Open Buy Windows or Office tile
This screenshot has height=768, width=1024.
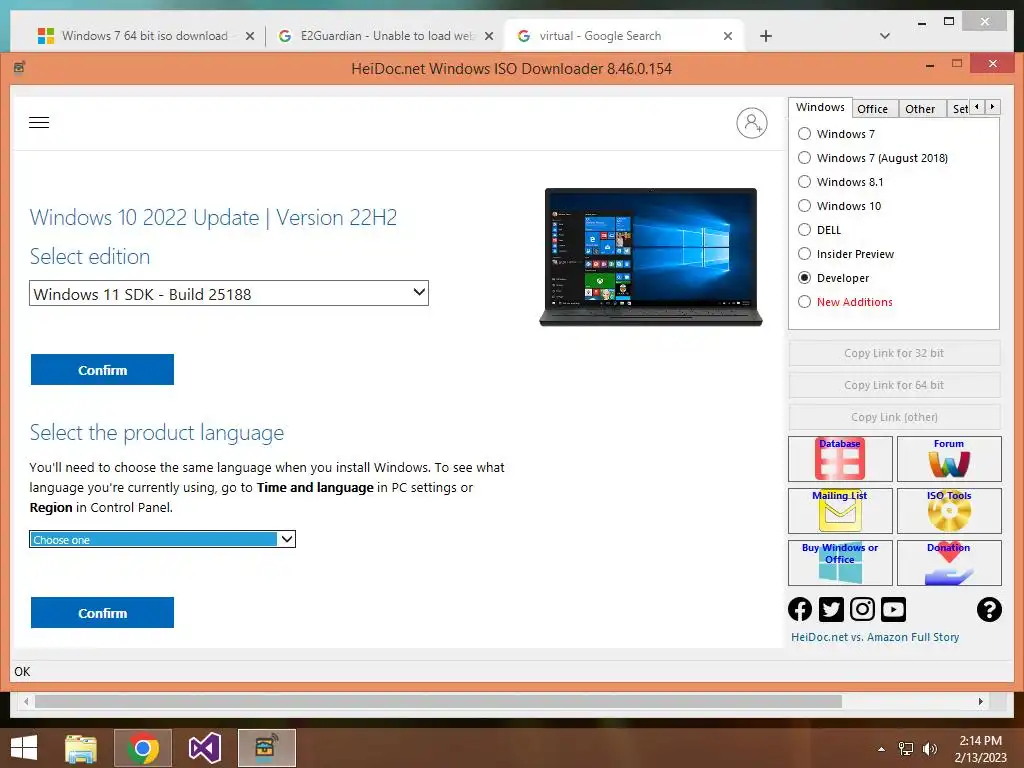(x=840, y=562)
